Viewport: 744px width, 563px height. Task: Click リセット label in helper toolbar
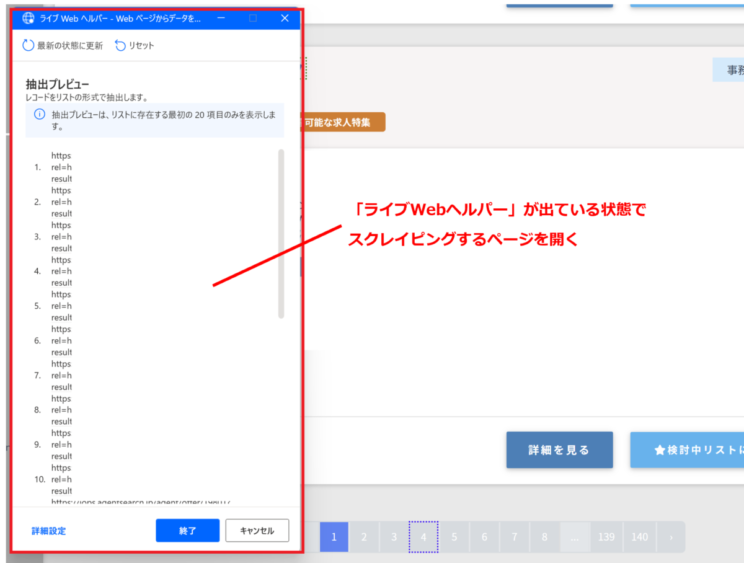click(141, 46)
